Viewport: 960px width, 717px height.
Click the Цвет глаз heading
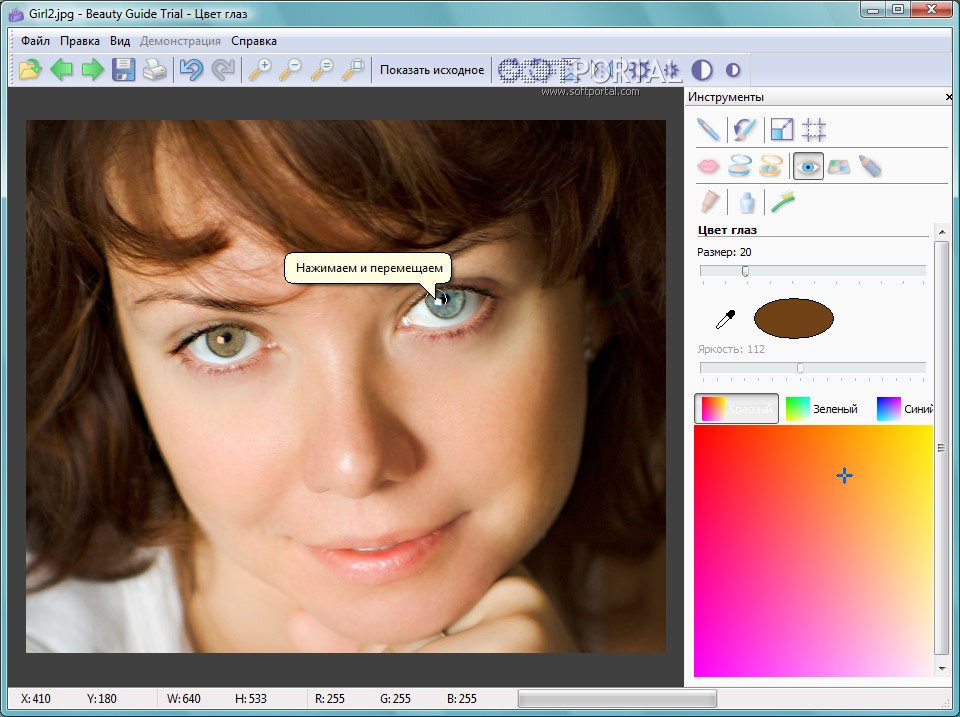727,230
